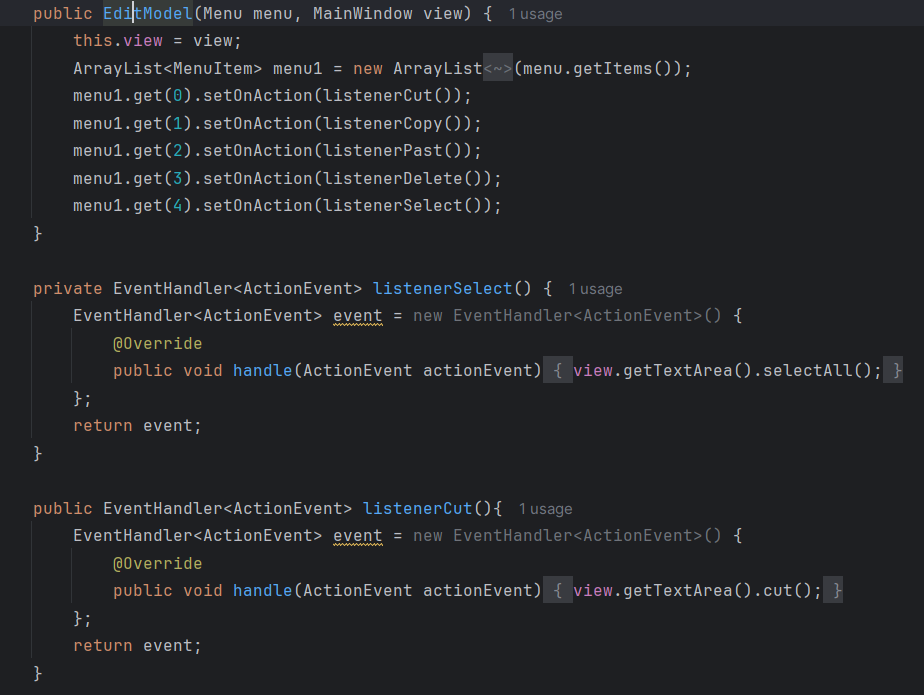Click handle method name in listenerSelect
Image resolution: width=924 pixels, height=695 pixels.
coord(263,371)
